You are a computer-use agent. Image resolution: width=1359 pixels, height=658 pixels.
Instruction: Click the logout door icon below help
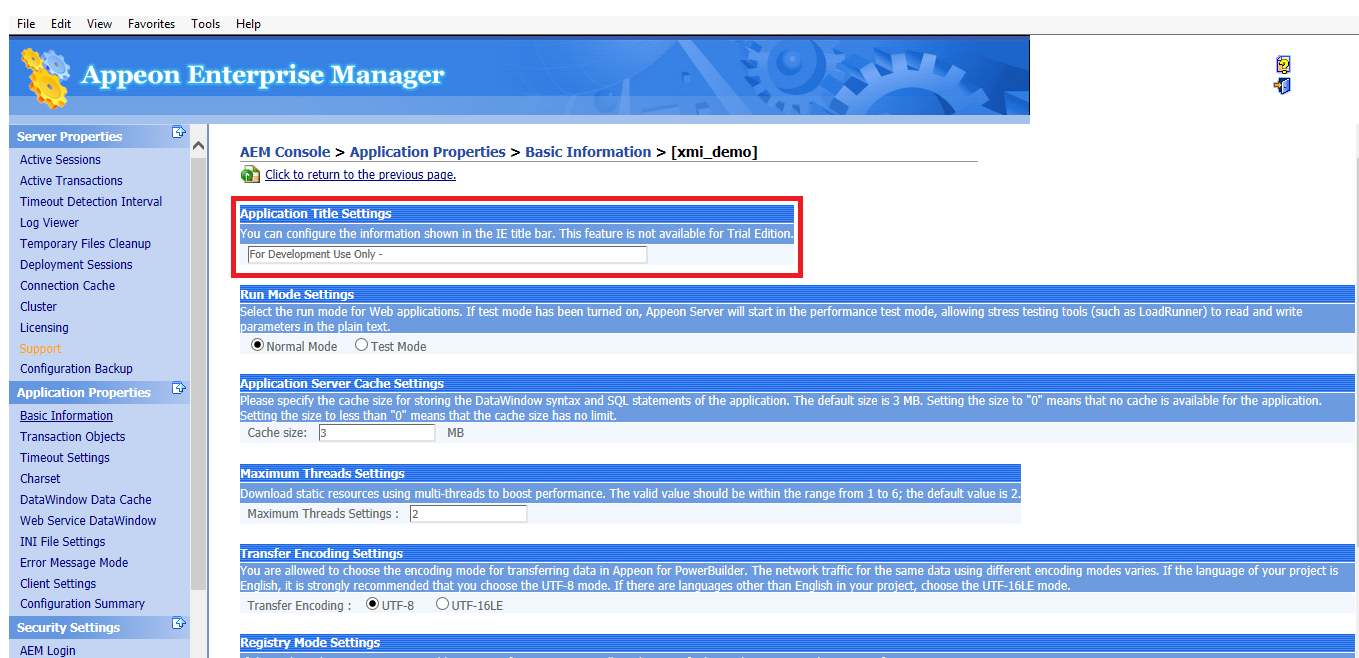point(1282,86)
